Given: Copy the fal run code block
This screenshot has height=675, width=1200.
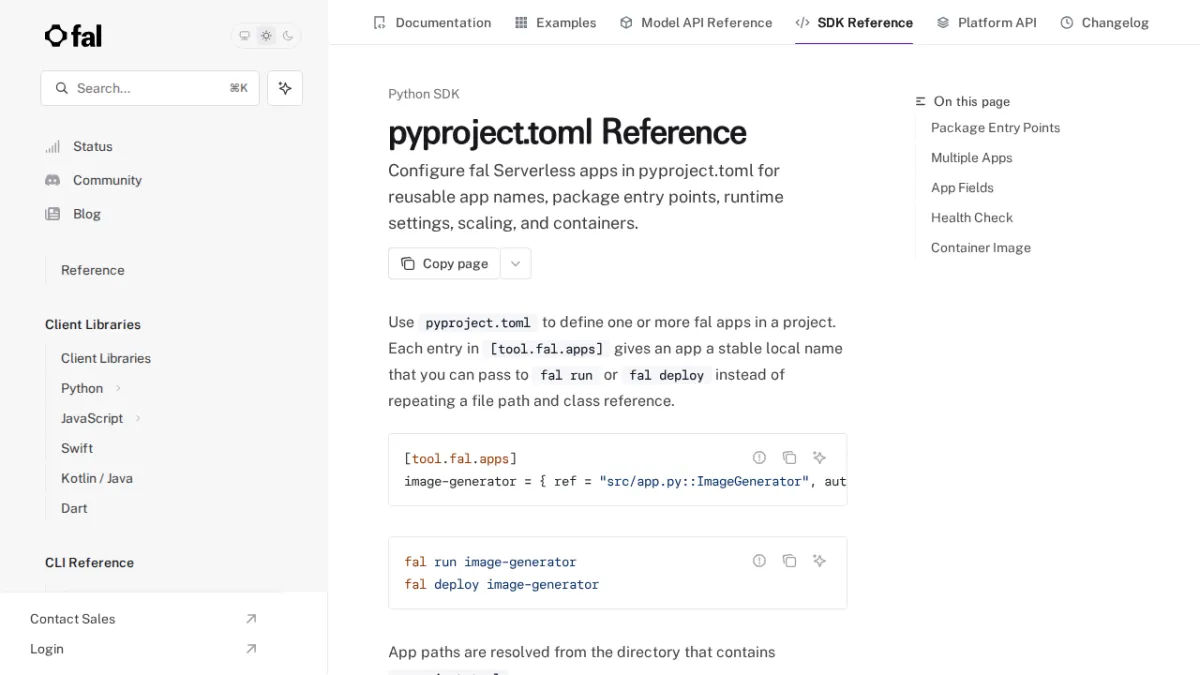Looking at the screenshot, I should (789, 561).
